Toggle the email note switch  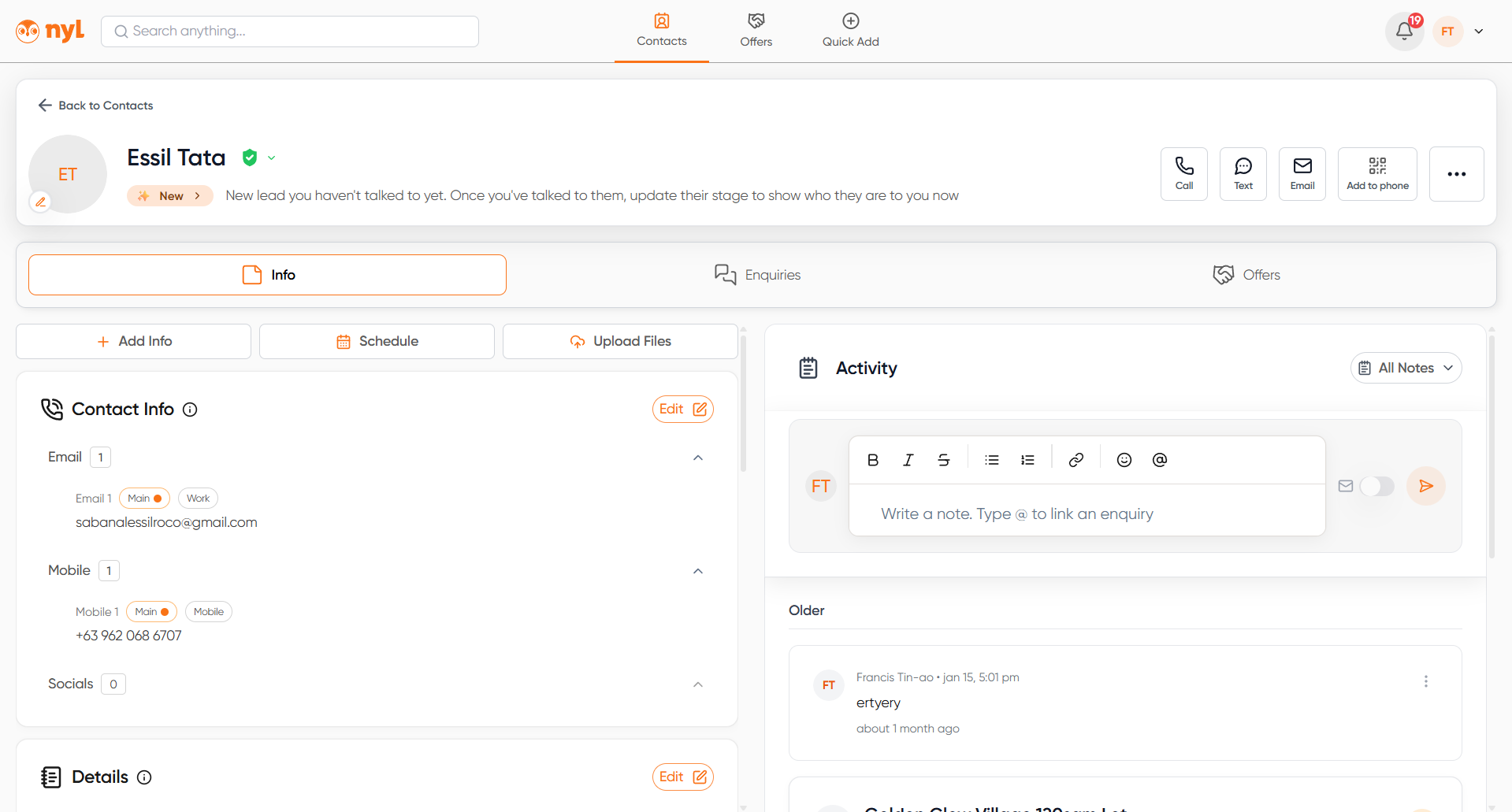click(x=1376, y=486)
